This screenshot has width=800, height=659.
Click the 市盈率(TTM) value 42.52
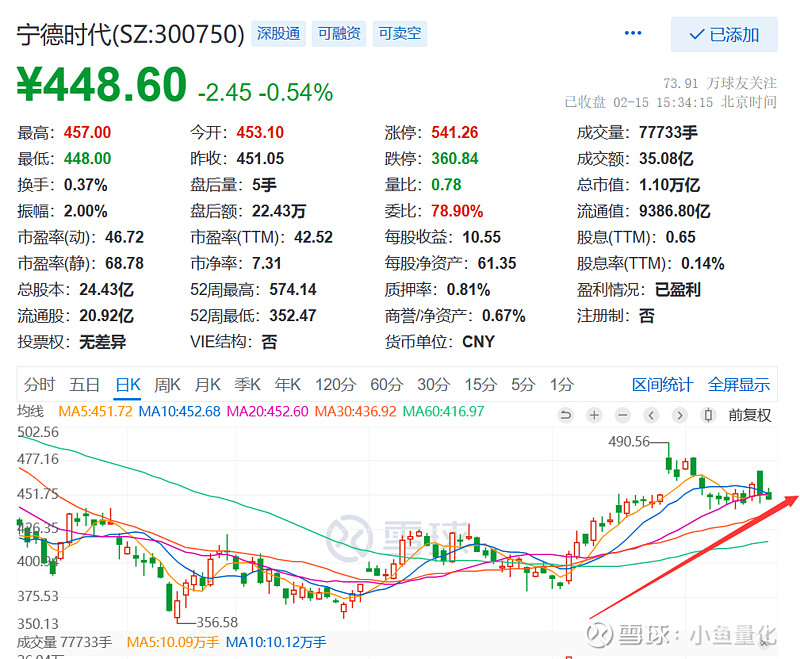click(313, 237)
